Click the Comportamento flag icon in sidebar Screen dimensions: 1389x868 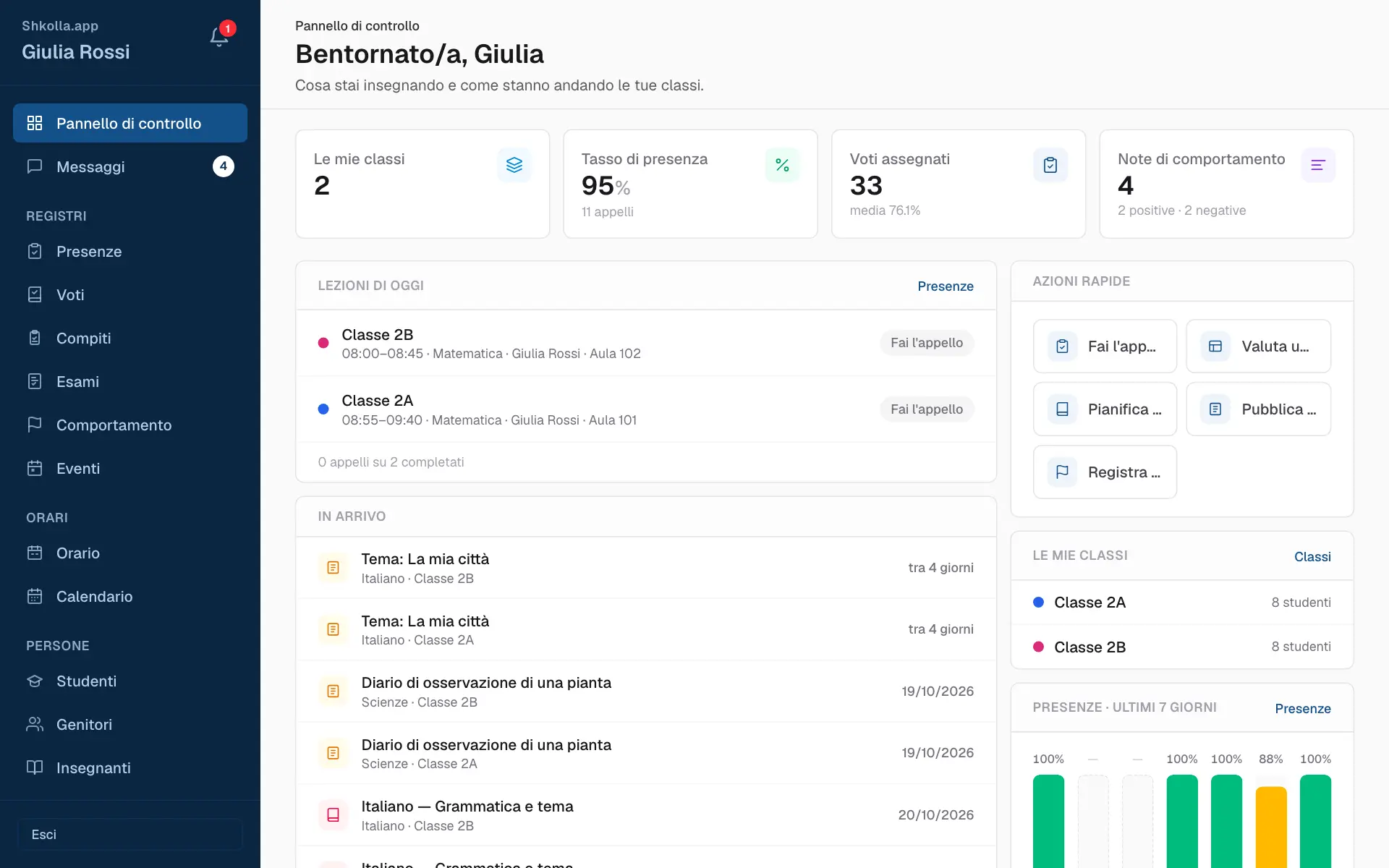35,425
